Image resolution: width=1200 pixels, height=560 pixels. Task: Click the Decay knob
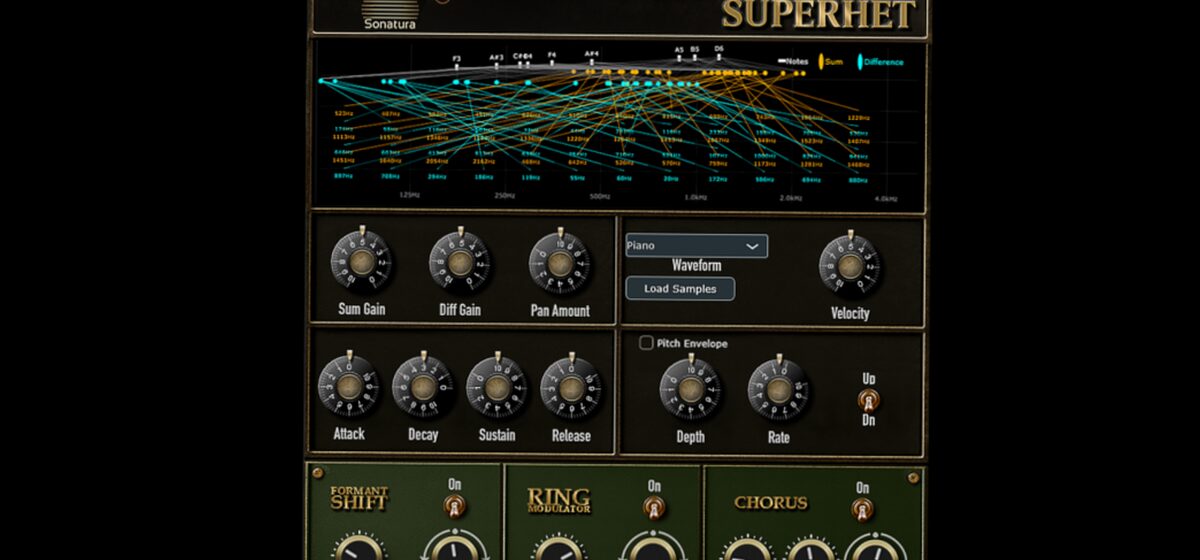coord(422,387)
